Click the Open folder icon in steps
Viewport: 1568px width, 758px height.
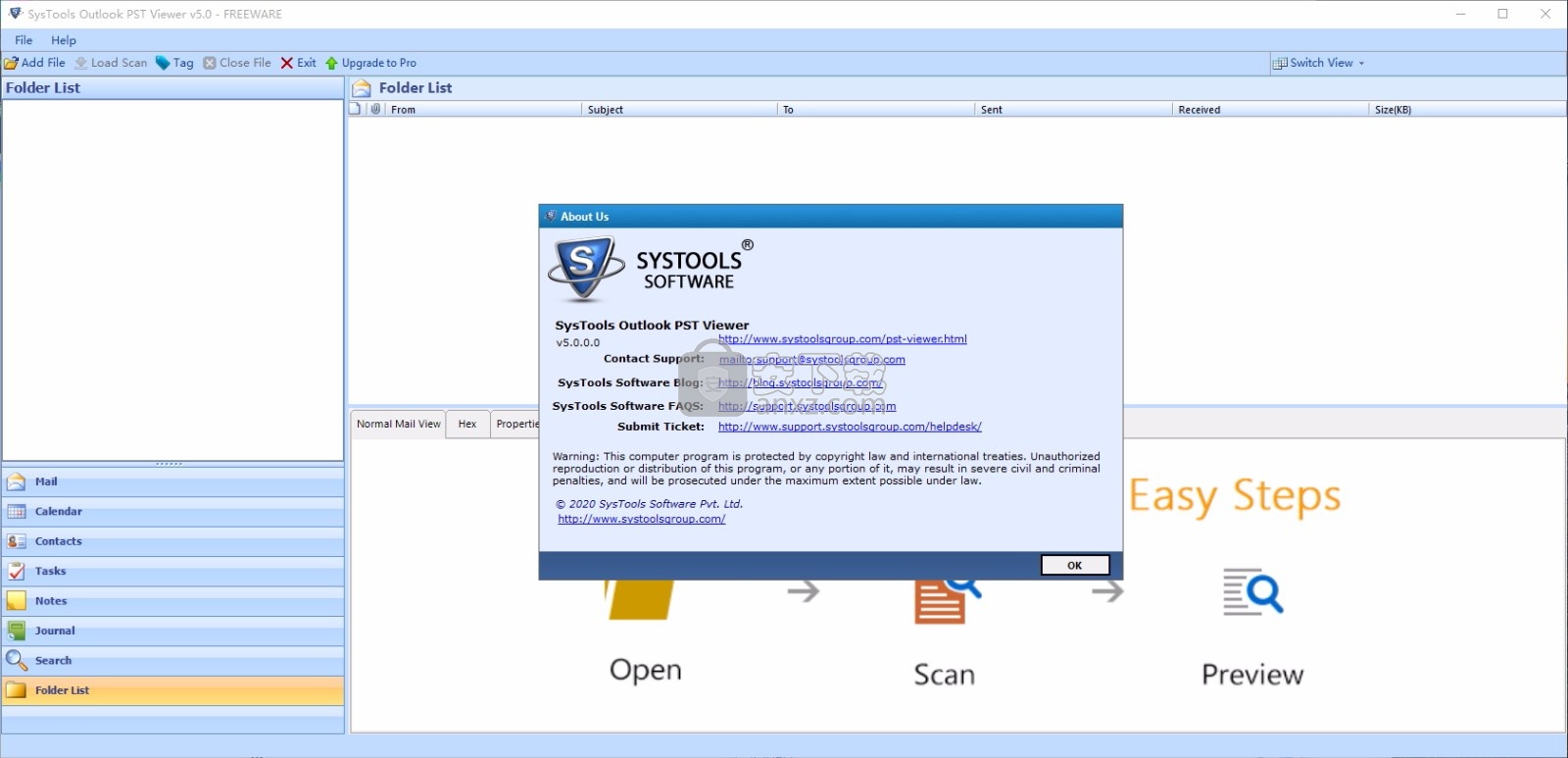[x=641, y=600]
